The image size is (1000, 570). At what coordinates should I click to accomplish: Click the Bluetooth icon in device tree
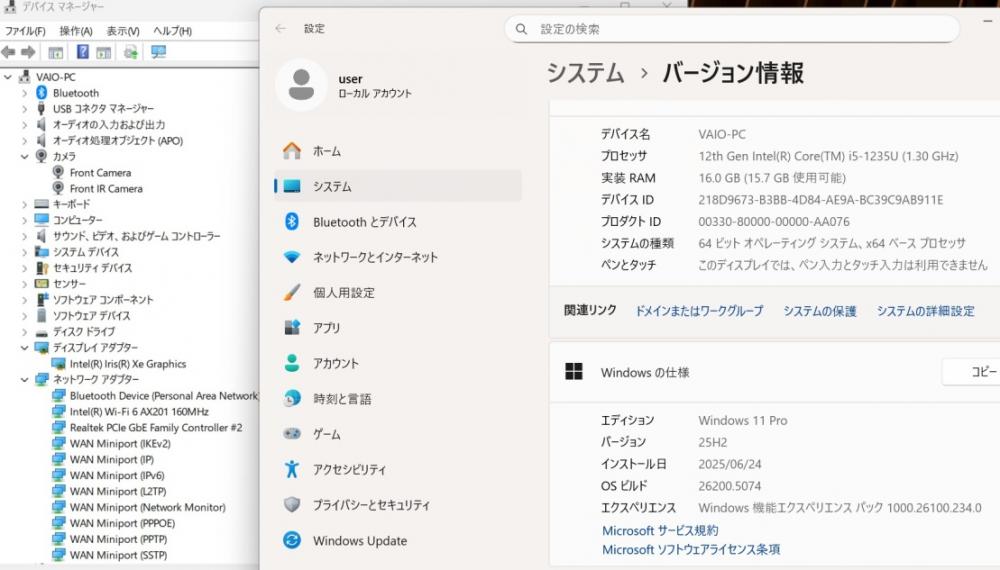click(41, 92)
